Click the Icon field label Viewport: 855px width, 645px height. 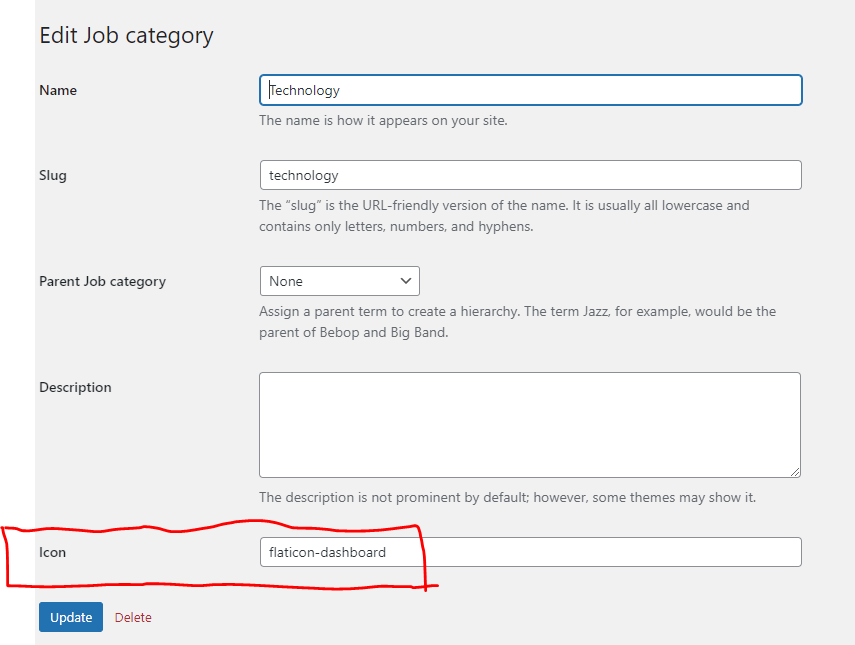52,552
